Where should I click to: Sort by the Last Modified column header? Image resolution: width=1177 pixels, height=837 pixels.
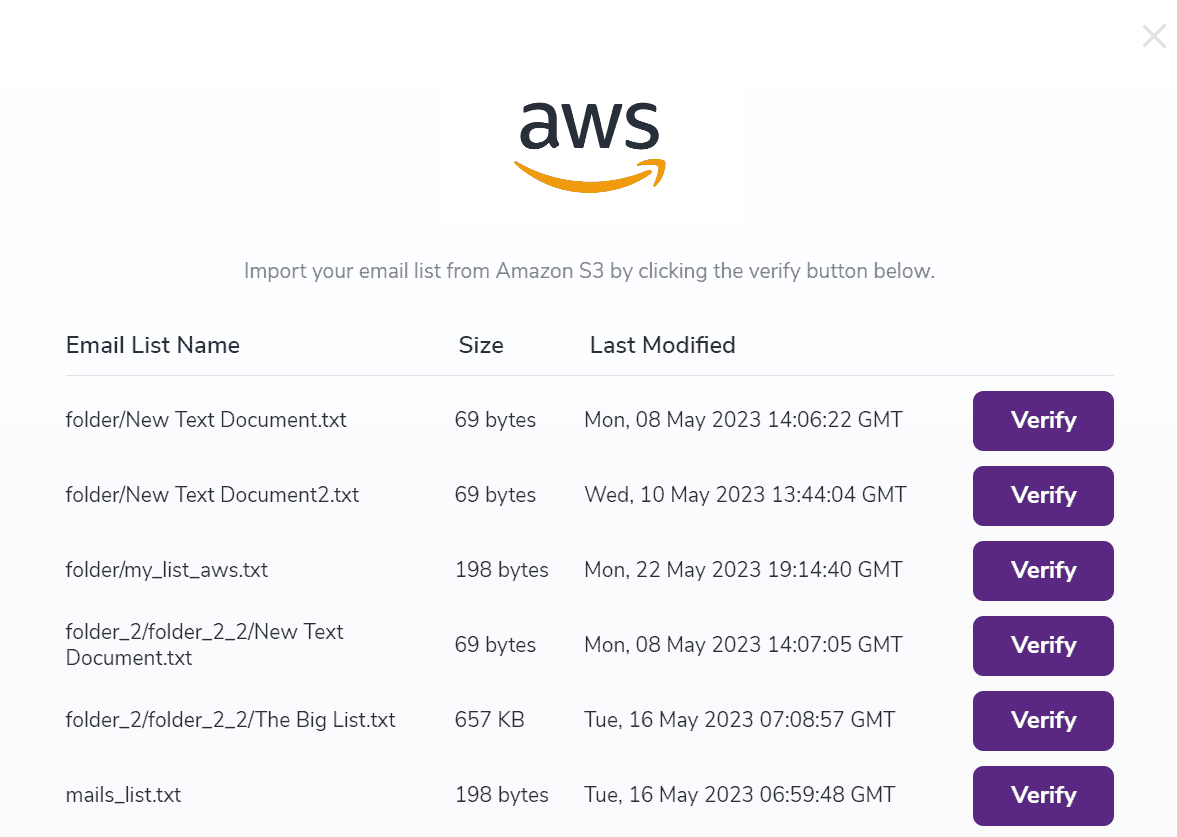[x=662, y=344]
